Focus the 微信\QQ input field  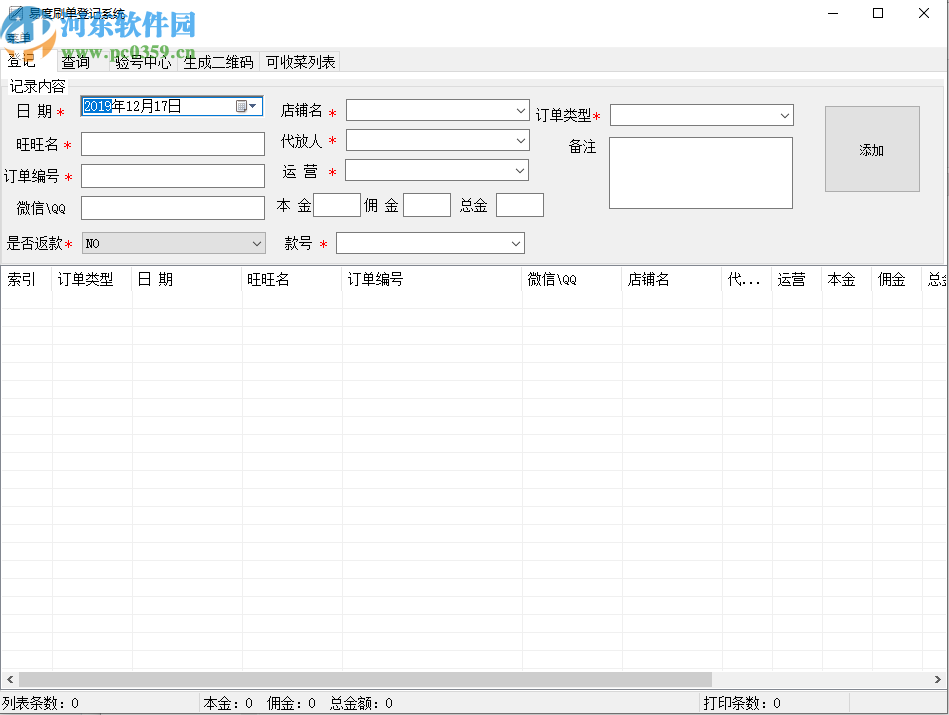[x=173, y=208]
